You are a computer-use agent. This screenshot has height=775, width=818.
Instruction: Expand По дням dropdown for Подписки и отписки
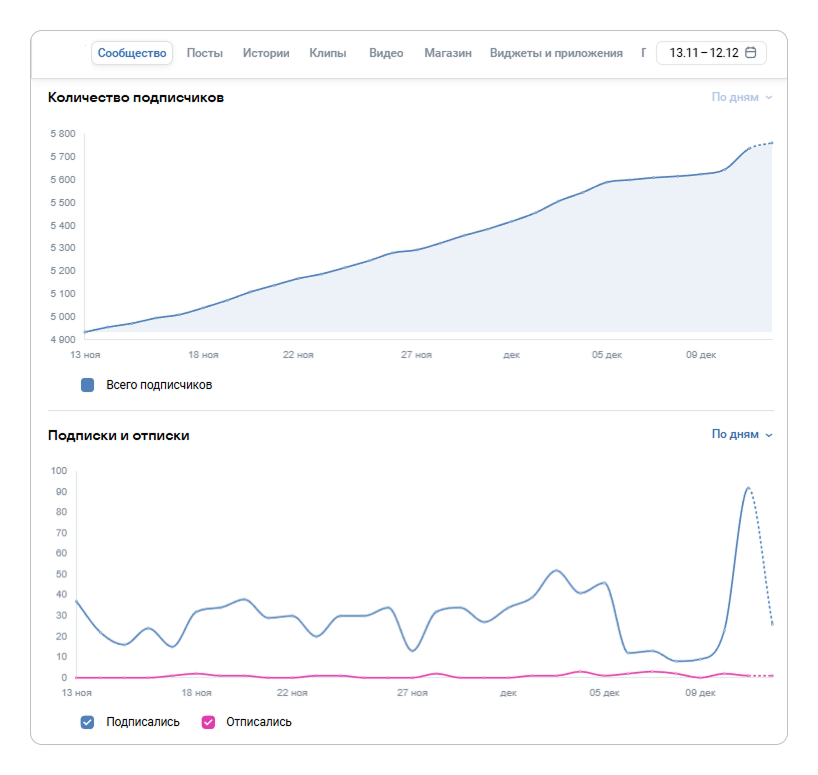coord(742,435)
